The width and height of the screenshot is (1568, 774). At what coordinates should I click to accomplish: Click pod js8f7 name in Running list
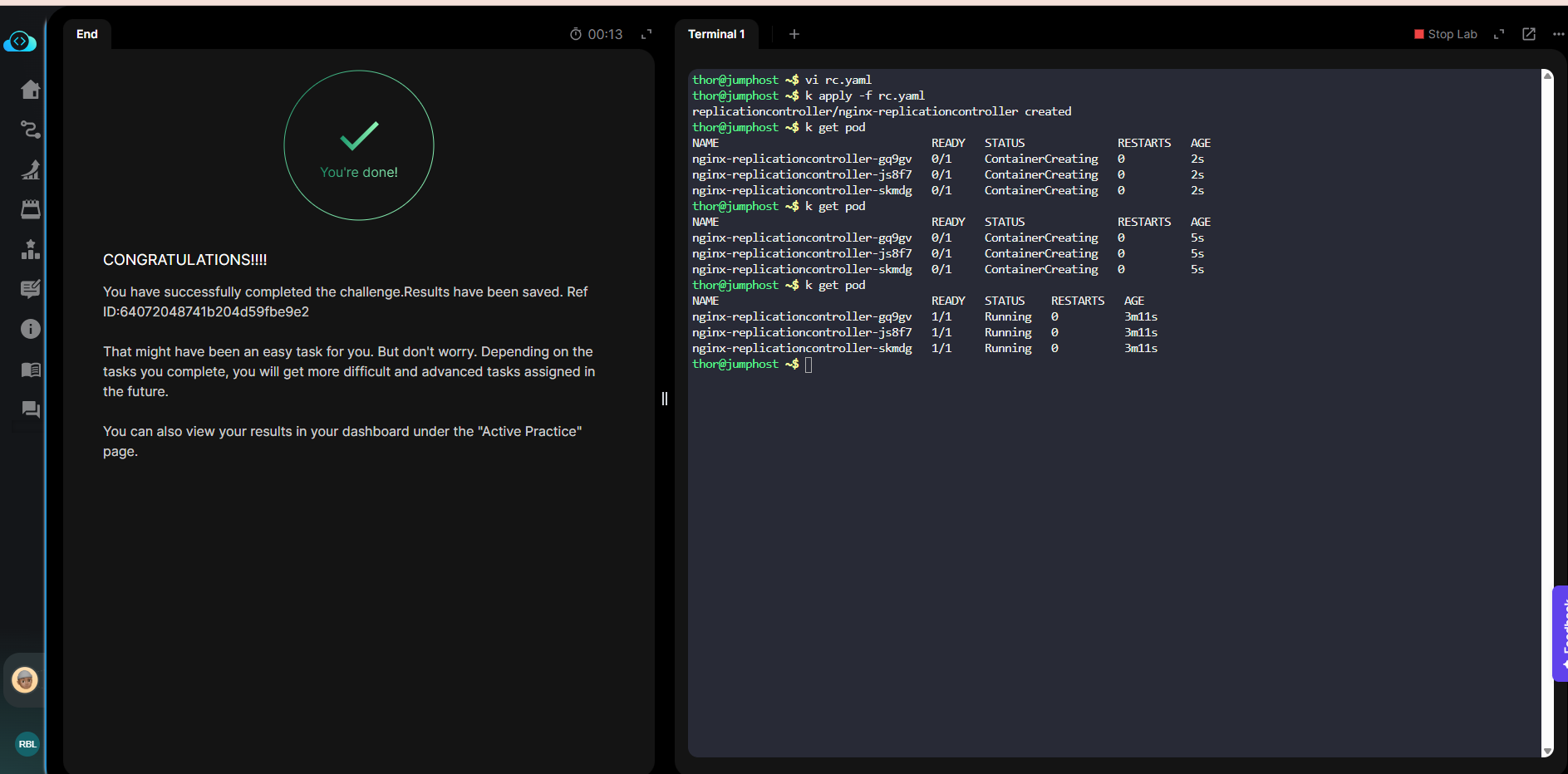pos(802,332)
